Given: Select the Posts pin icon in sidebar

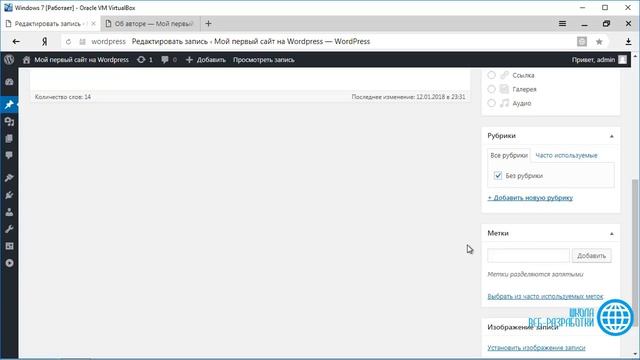Looking at the screenshot, I should pyautogui.click(x=9, y=104).
